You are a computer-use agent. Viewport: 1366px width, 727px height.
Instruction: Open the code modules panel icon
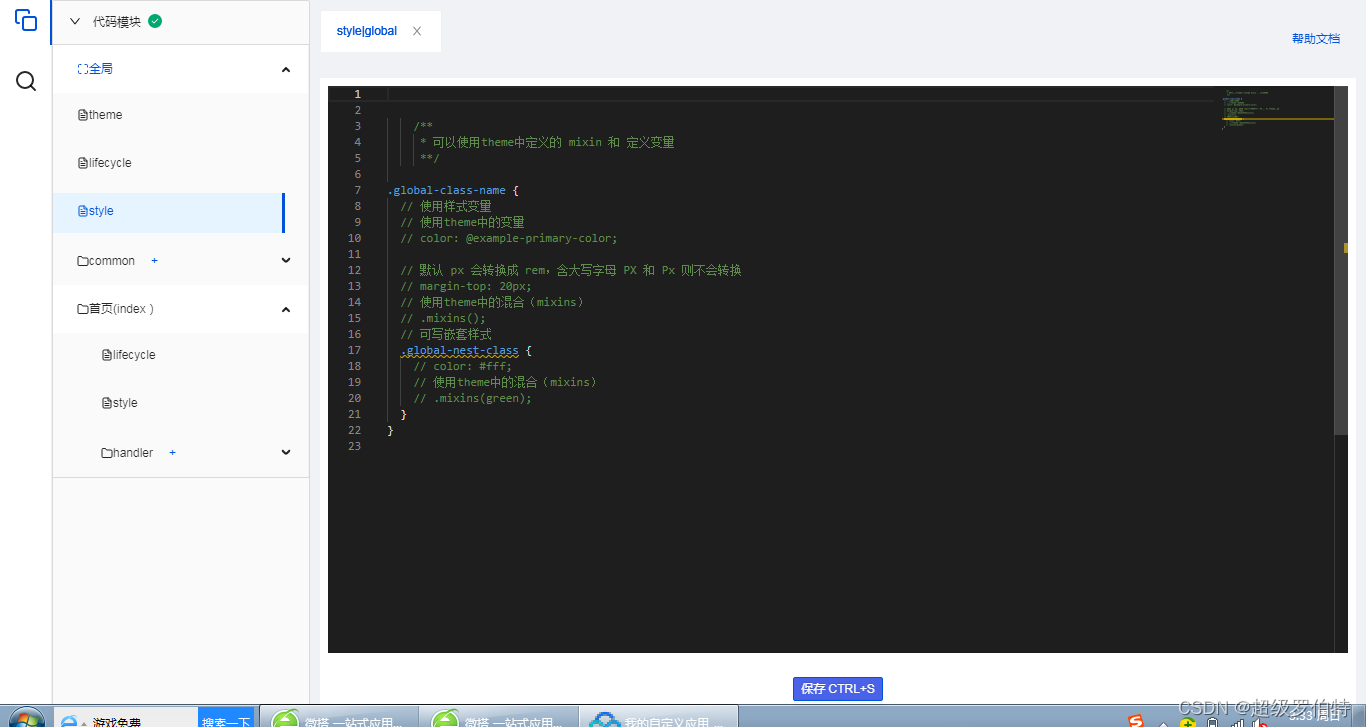coord(26,21)
